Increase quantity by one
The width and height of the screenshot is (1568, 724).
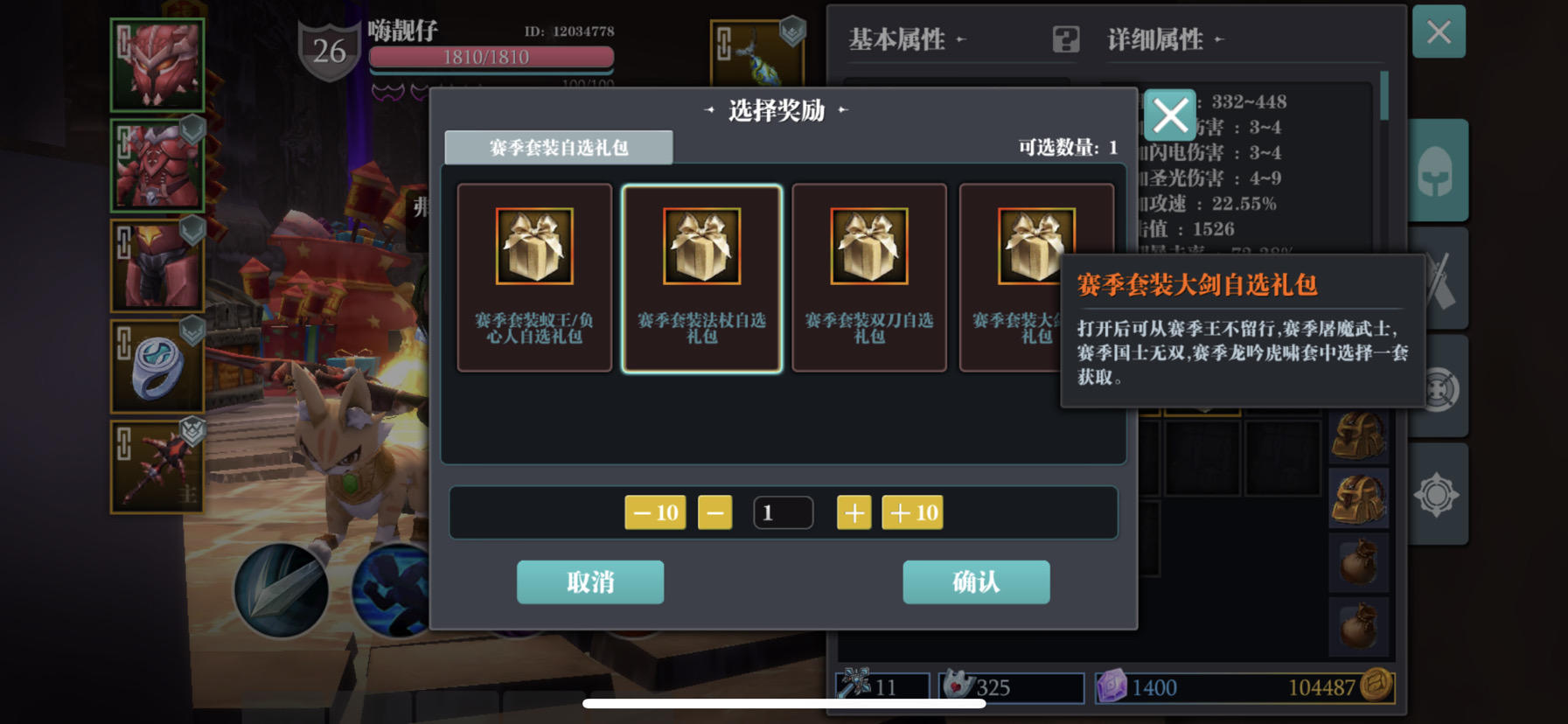(854, 512)
